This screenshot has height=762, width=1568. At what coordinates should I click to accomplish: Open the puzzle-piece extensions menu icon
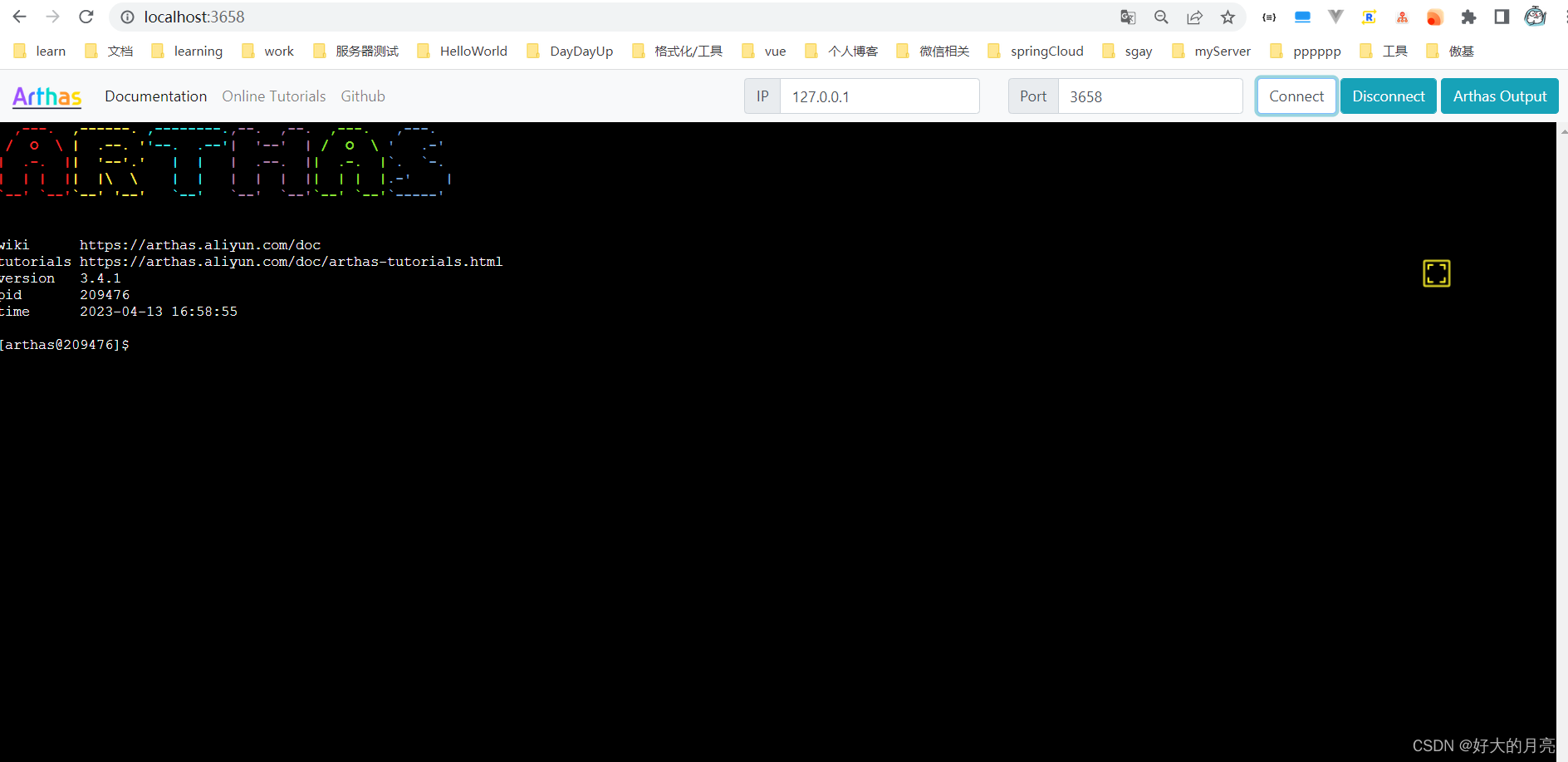[1468, 17]
